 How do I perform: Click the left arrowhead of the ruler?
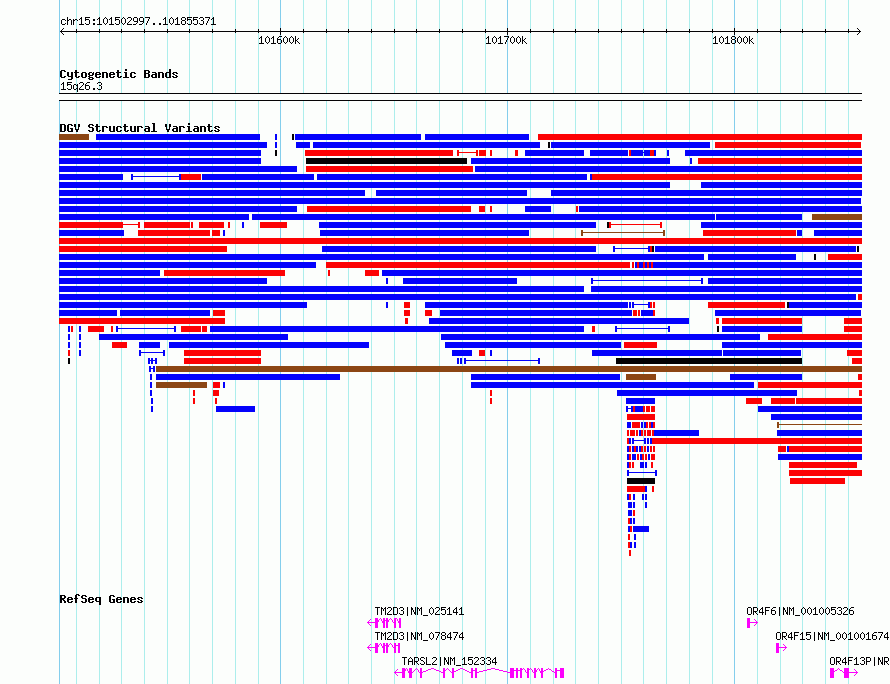pos(62,32)
